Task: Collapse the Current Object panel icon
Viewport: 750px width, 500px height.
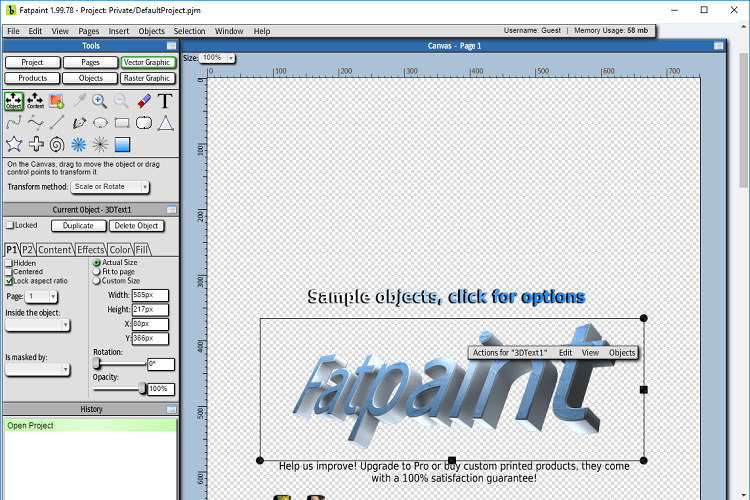Action: 171,210
